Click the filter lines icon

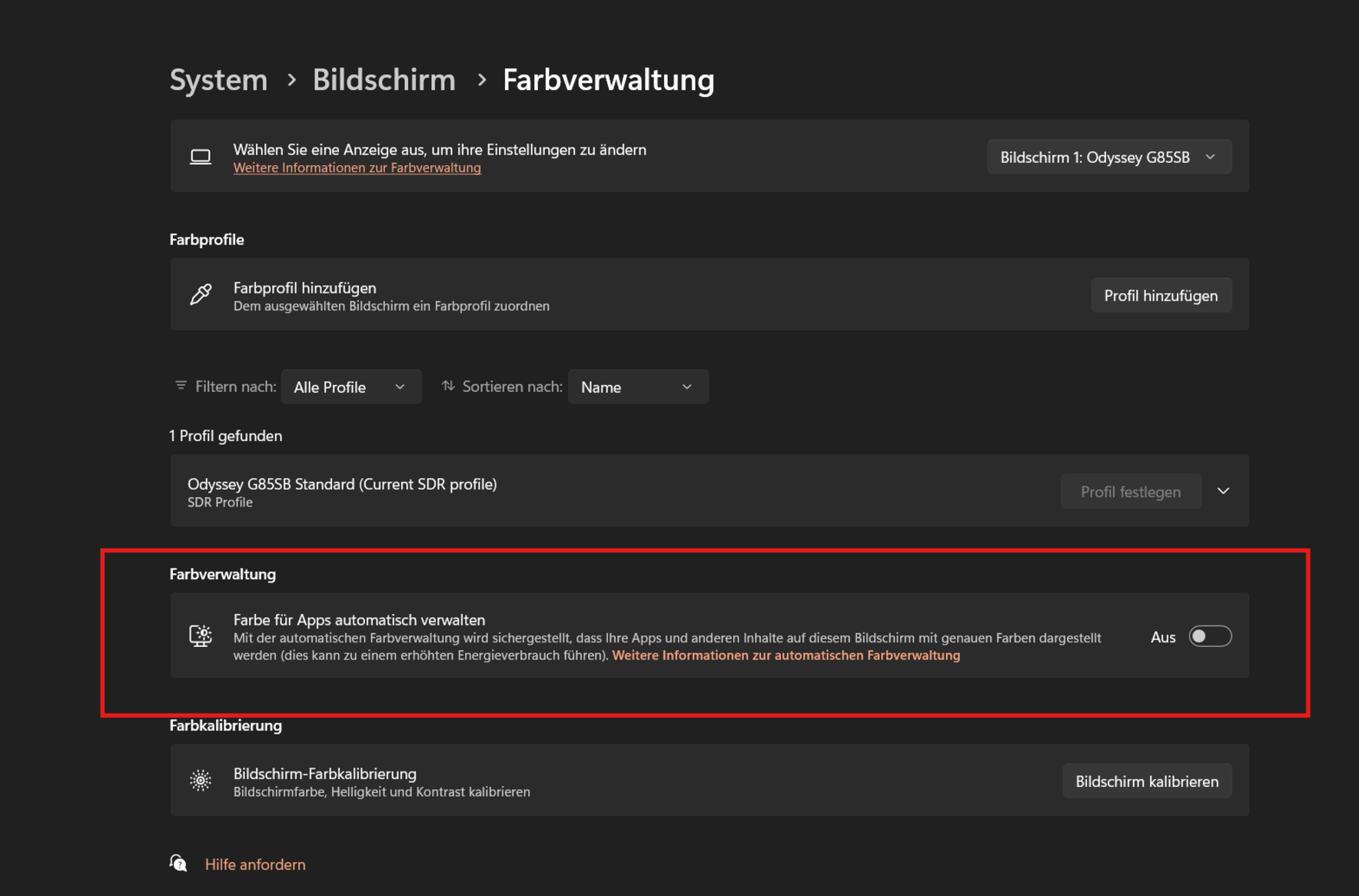[x=181, y=385]
